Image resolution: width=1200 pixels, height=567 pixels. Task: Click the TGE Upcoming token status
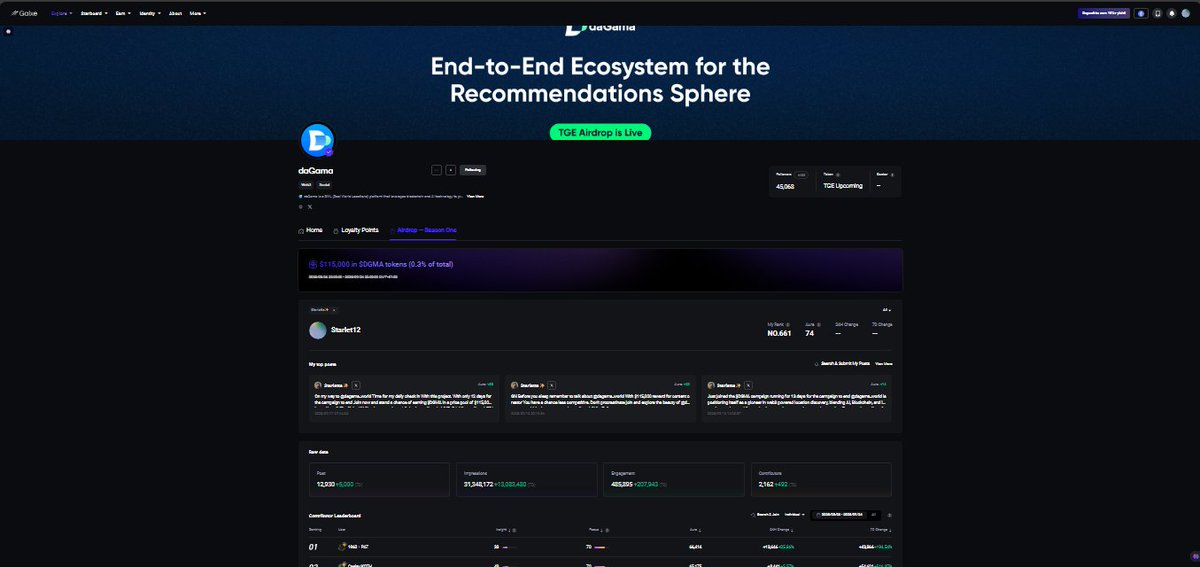point(843,186)
